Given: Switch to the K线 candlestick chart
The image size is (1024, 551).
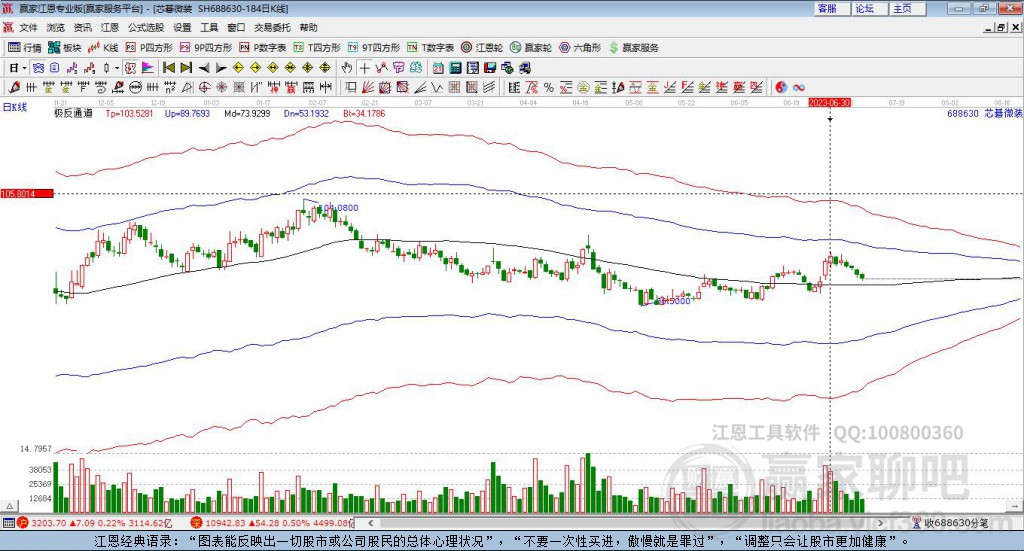Looking at the screenshot, I should tap(103, 48).
